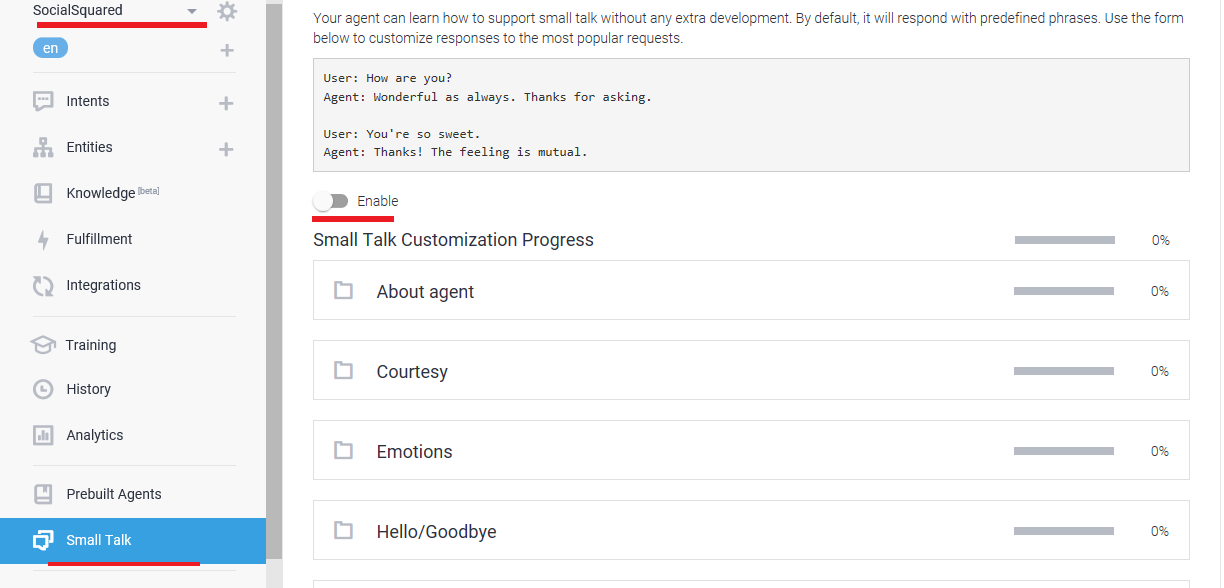Viewport: 1224px width, 588px height.
Task: Click the Entities hierarchy icon
Action: (43, 148)
